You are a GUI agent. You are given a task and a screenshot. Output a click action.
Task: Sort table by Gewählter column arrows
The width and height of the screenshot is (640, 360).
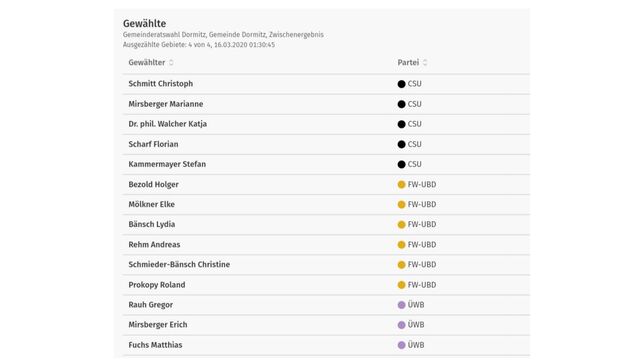171,62
